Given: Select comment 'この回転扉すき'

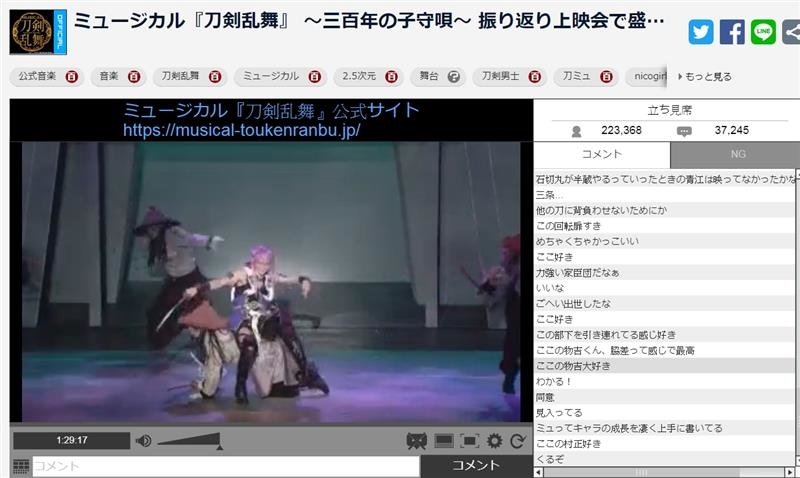Looking at the screenshot, I should (x=664, y=226).
